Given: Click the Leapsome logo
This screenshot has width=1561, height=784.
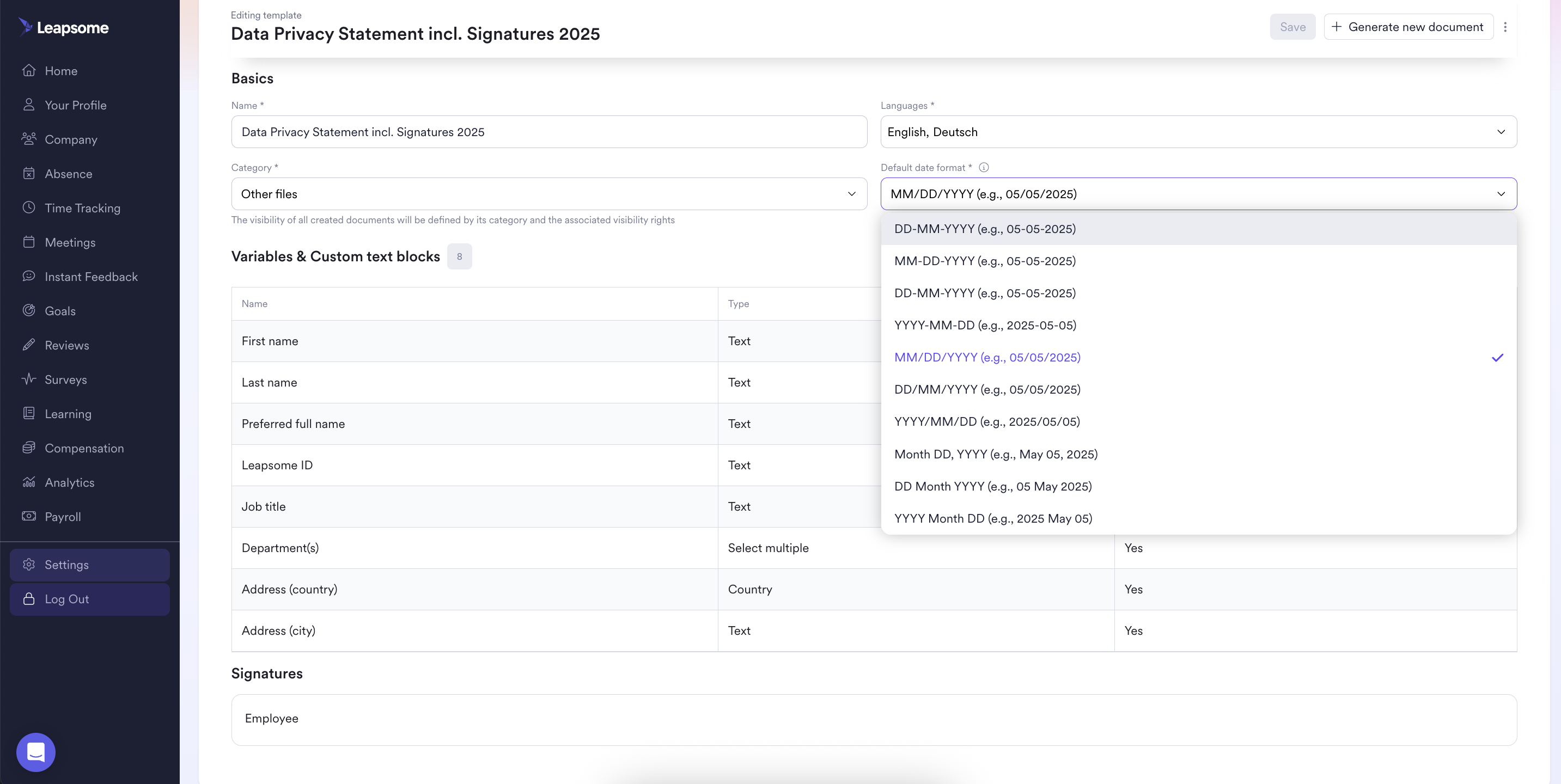Looking at the screenshot, I should 64,27.
